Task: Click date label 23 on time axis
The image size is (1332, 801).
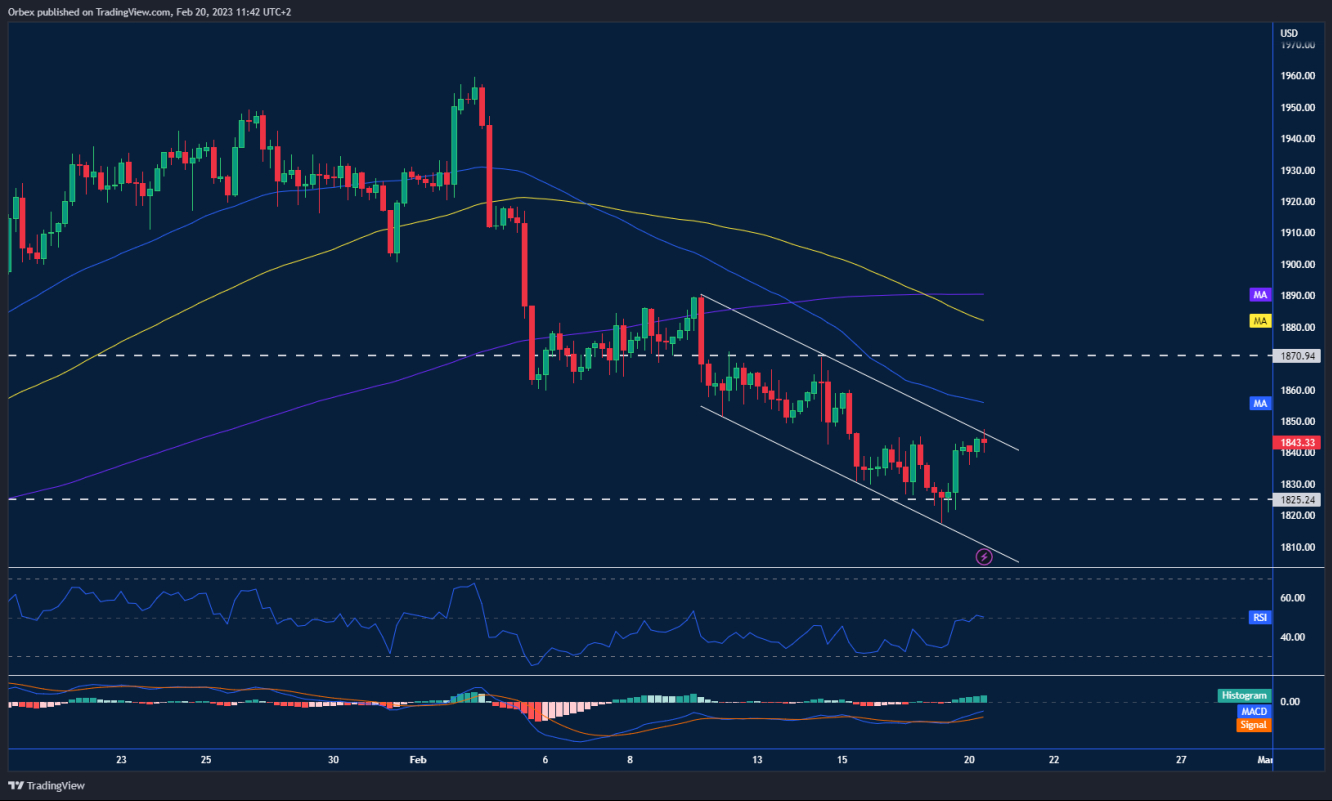Action: tap(121, 760)
